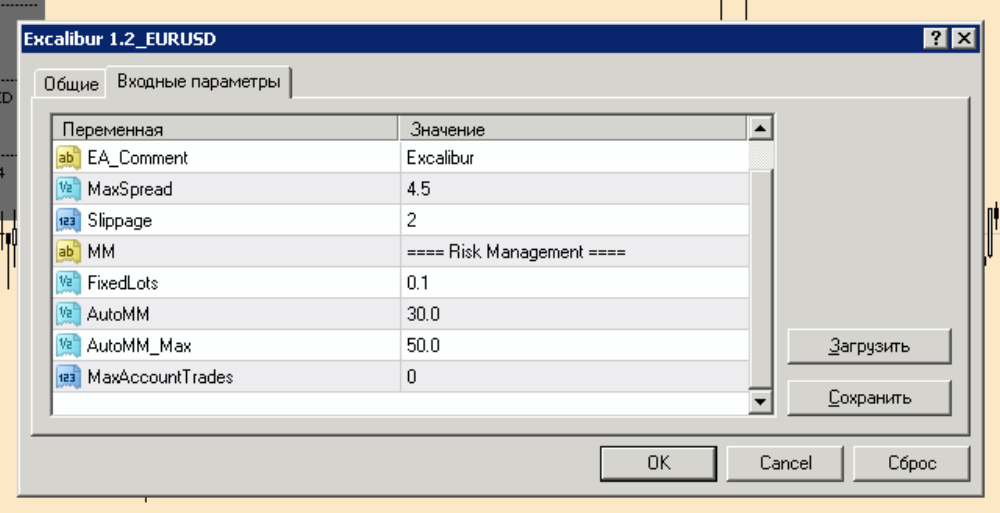Click the Slippage value 2
Viewport: 1000px width, 513px height.
point(575,220)
